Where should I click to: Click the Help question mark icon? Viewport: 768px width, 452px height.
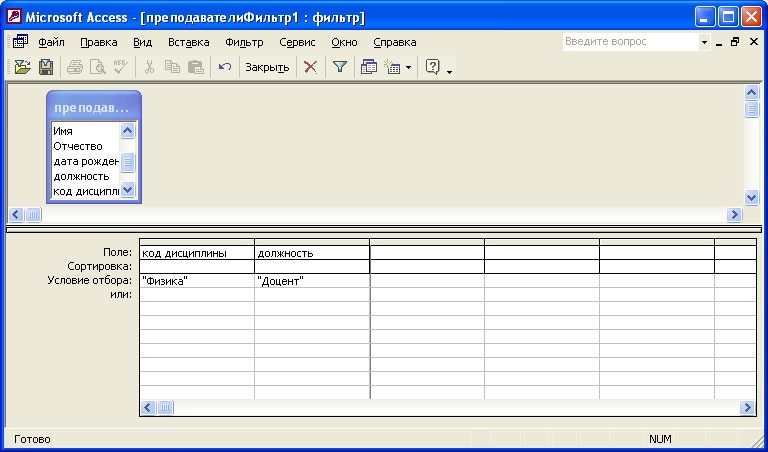pyautogui.click(x=432, y=67)
